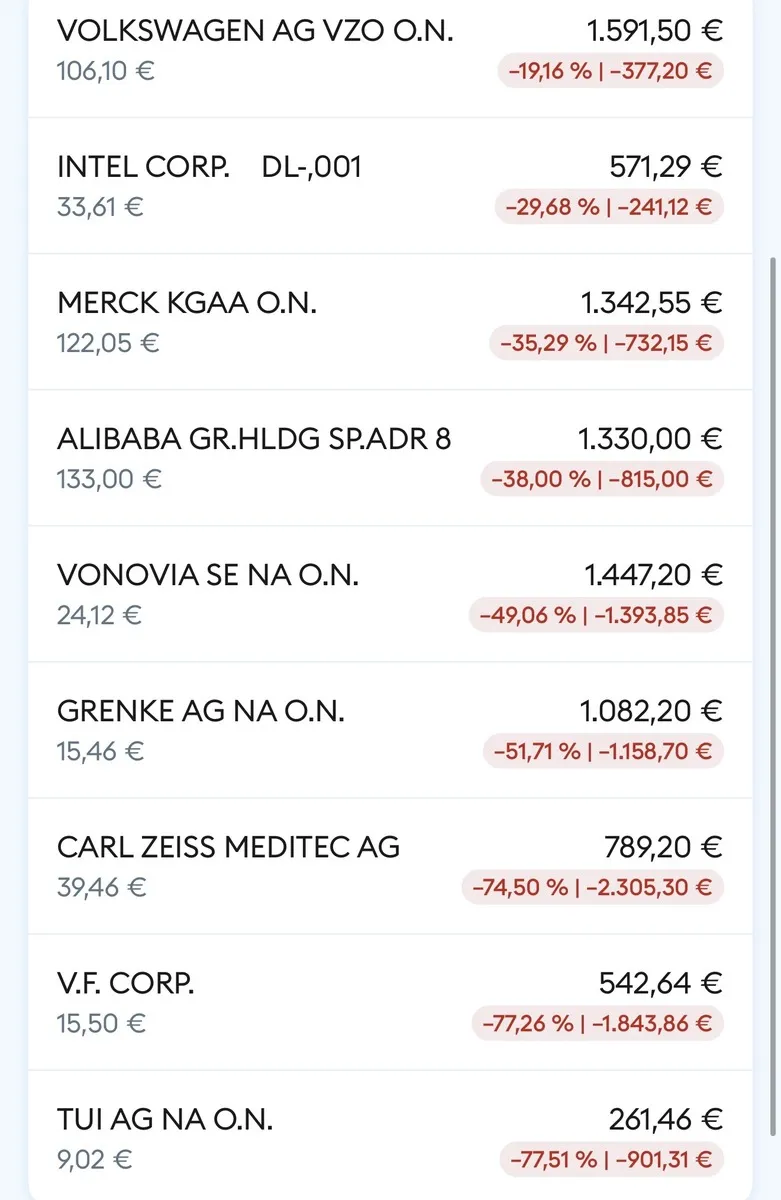Open the Vonovia SE NA O.N. position
781x1200 pixels.
coord(208,575)
